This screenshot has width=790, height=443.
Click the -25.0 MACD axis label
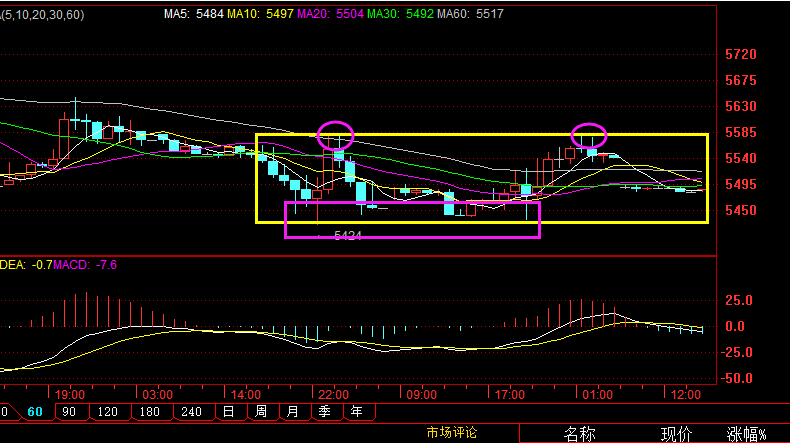pos(736,352)
